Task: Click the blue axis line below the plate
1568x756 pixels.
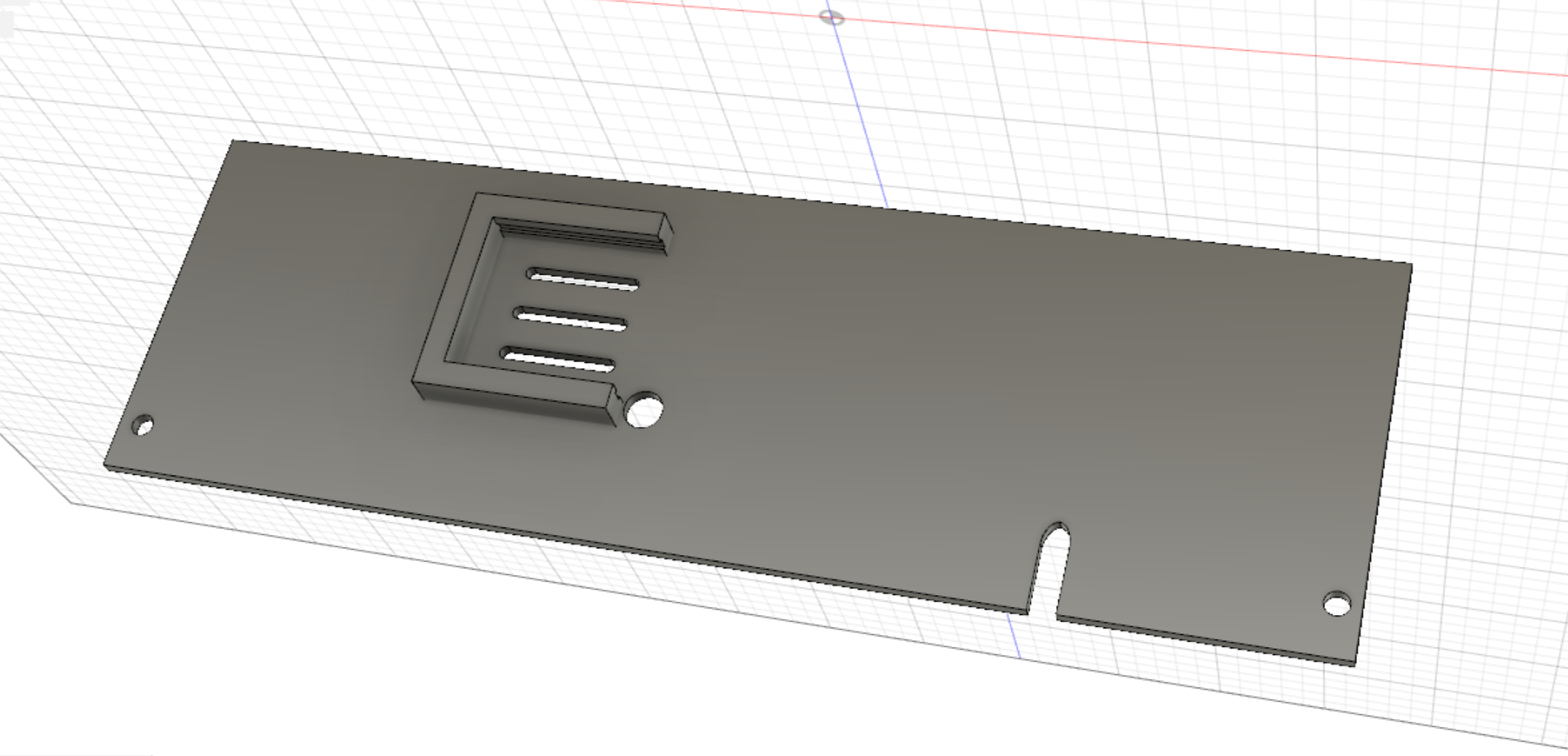Action: 1014,637
